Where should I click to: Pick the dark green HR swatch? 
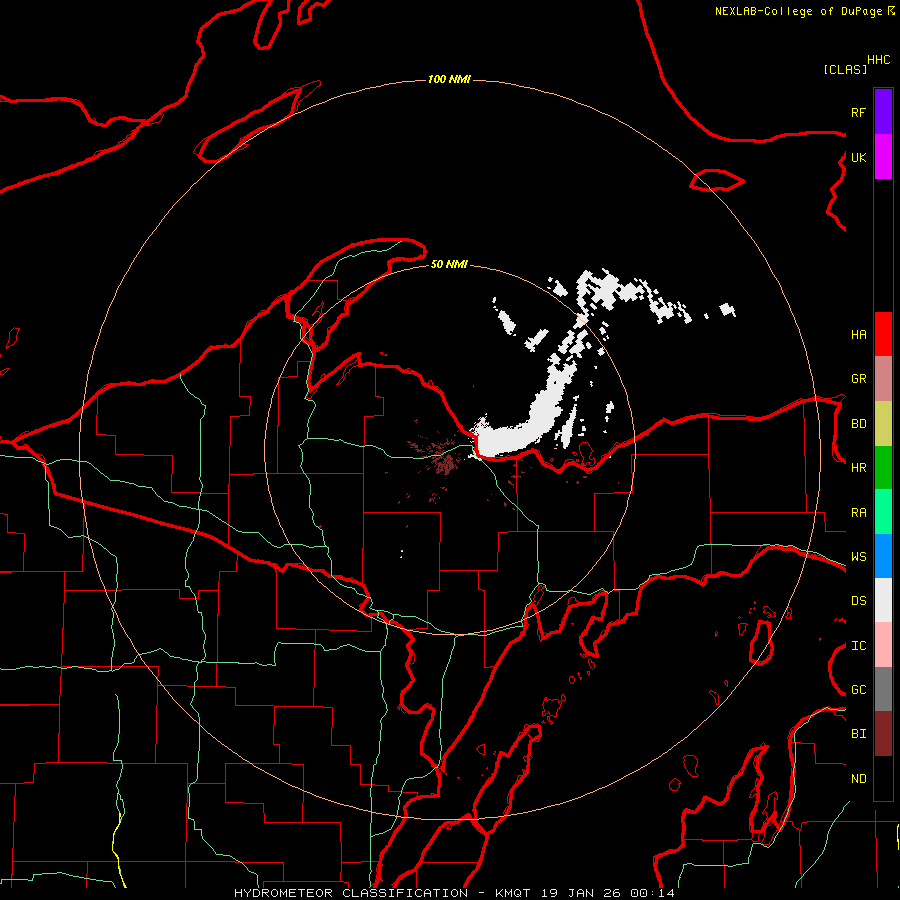(883, 467)
